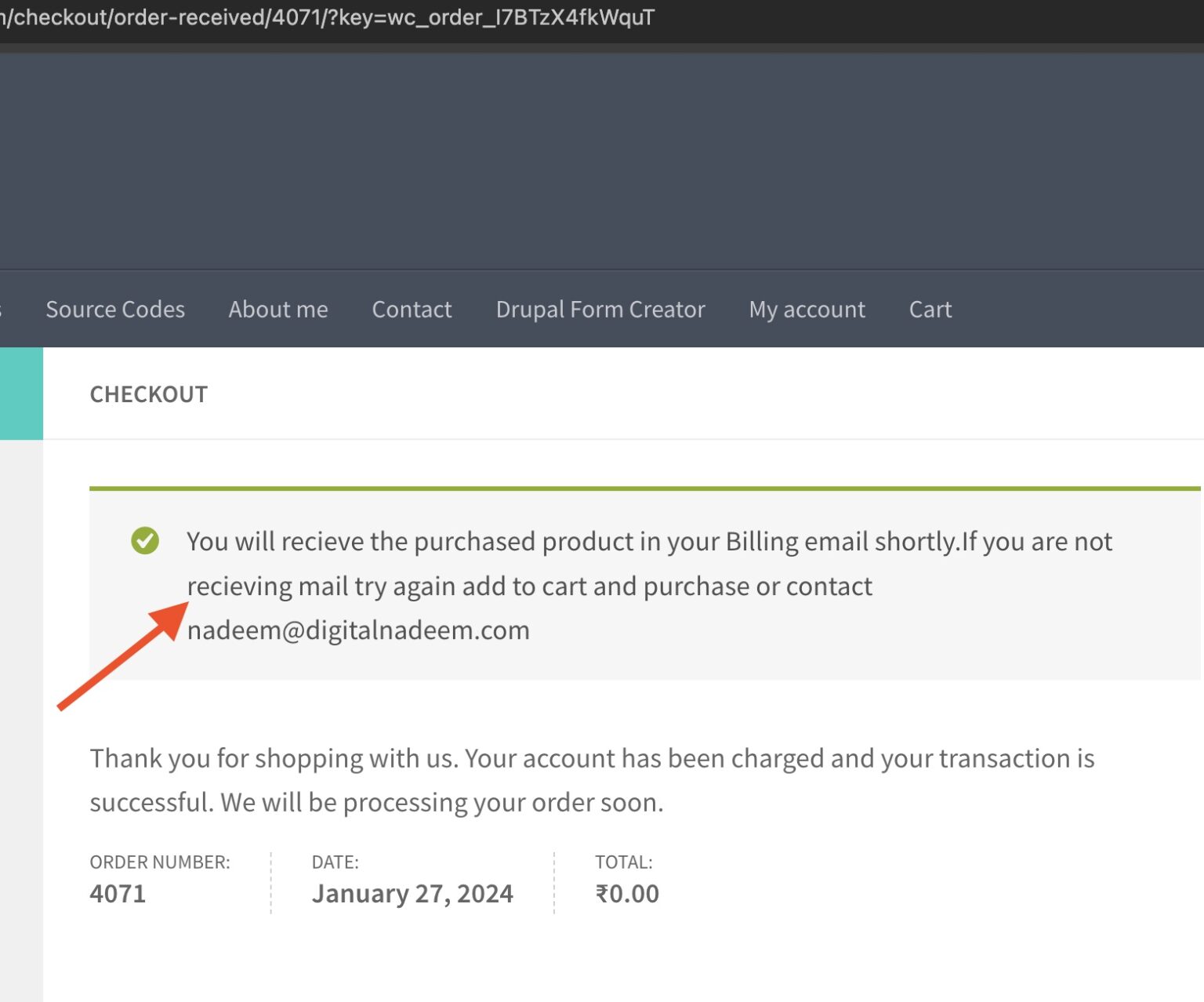The image size is (1204, 1002).
Task: Select the TOTAL label text
Action: tap(624, 862)
